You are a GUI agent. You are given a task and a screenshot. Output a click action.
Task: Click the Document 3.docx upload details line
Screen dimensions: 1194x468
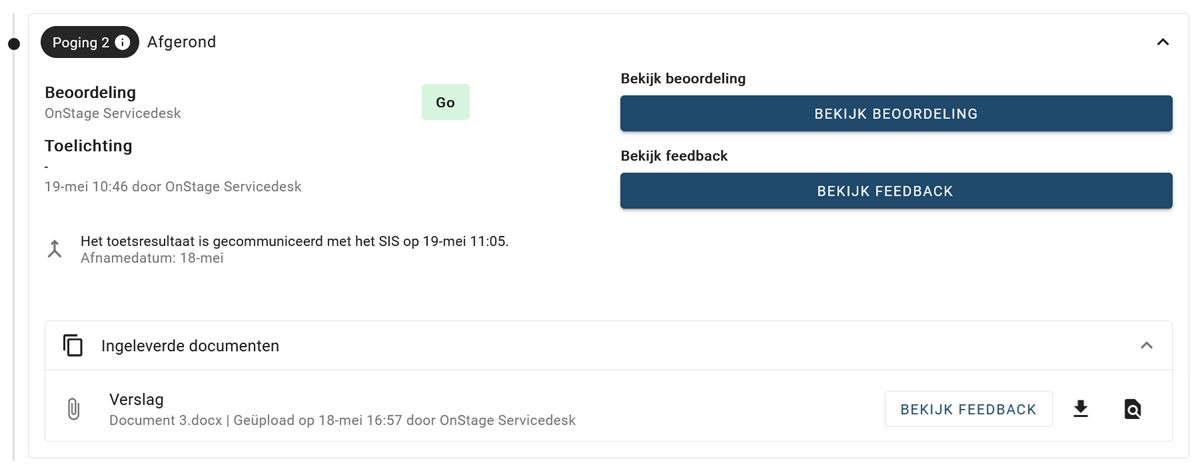pos(343,420)
